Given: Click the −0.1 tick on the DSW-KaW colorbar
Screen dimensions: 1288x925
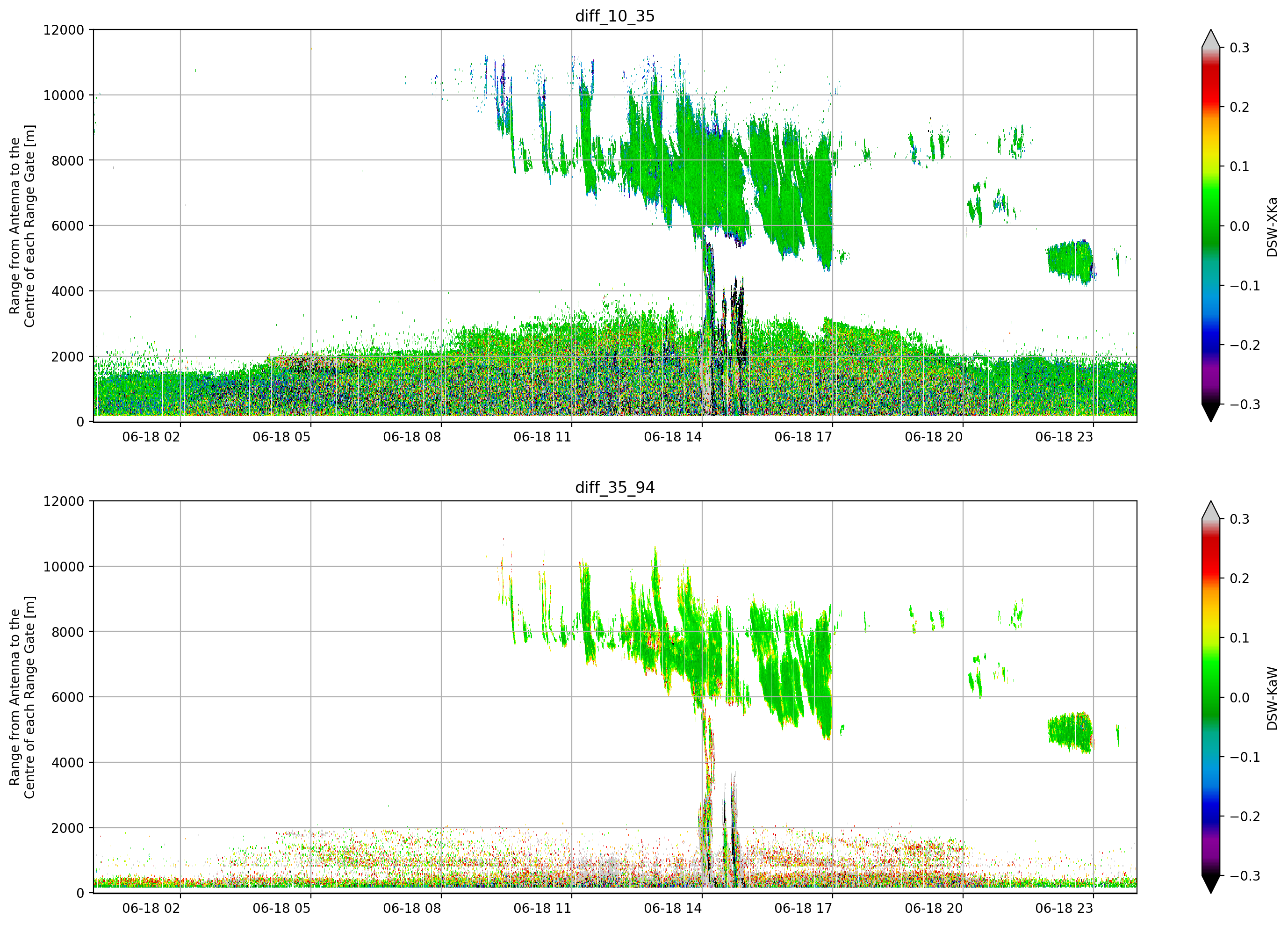Looking at the screenshot, I should point(1245,758).
